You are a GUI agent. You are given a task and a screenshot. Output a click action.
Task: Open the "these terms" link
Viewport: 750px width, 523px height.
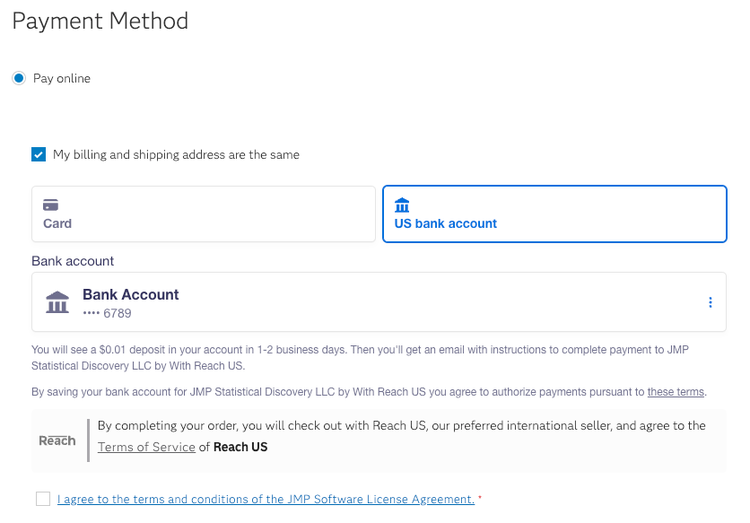[676, 392]
